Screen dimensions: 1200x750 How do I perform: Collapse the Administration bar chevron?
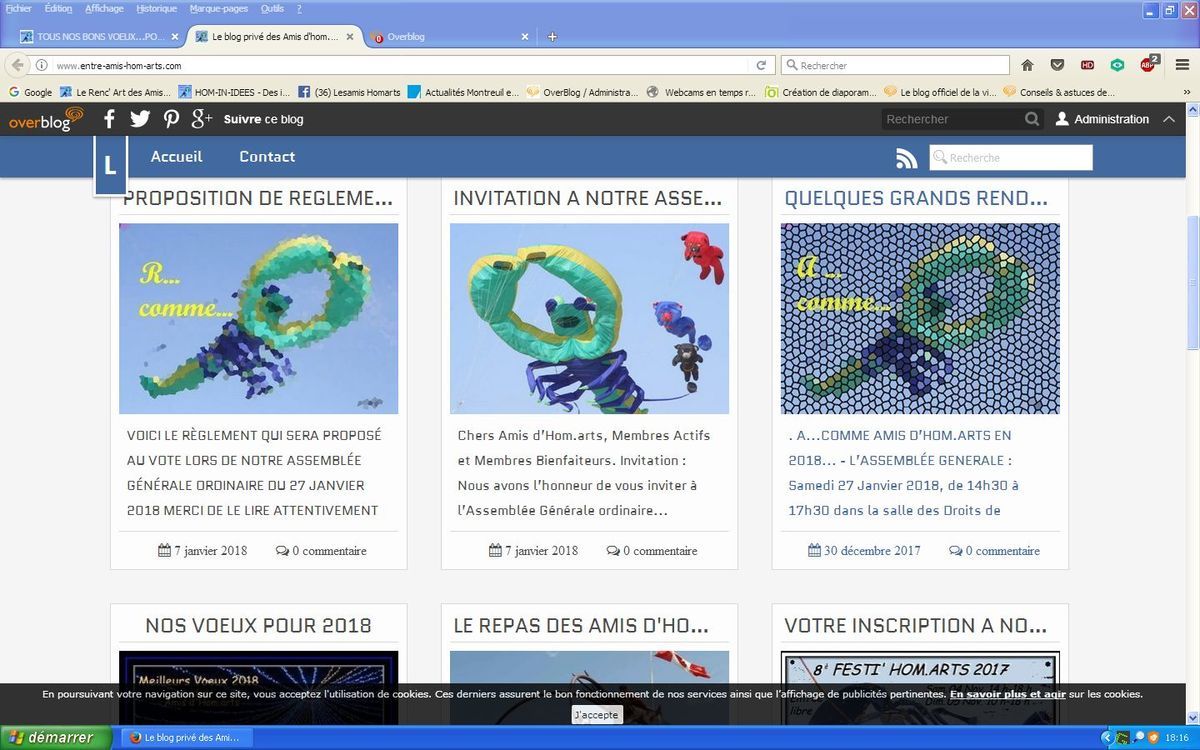[x=1169, y=119]
